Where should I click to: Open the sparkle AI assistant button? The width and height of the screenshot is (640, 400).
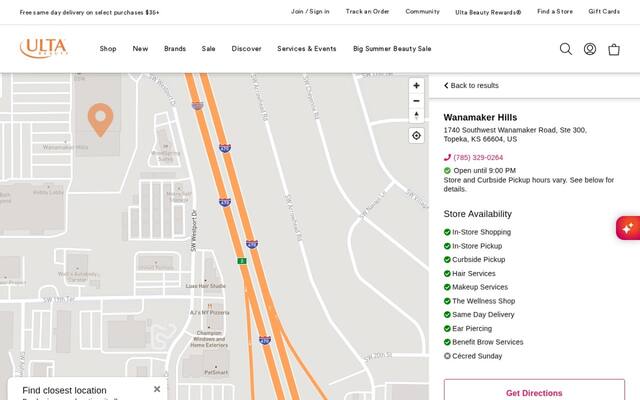click(x=628, y=228)
